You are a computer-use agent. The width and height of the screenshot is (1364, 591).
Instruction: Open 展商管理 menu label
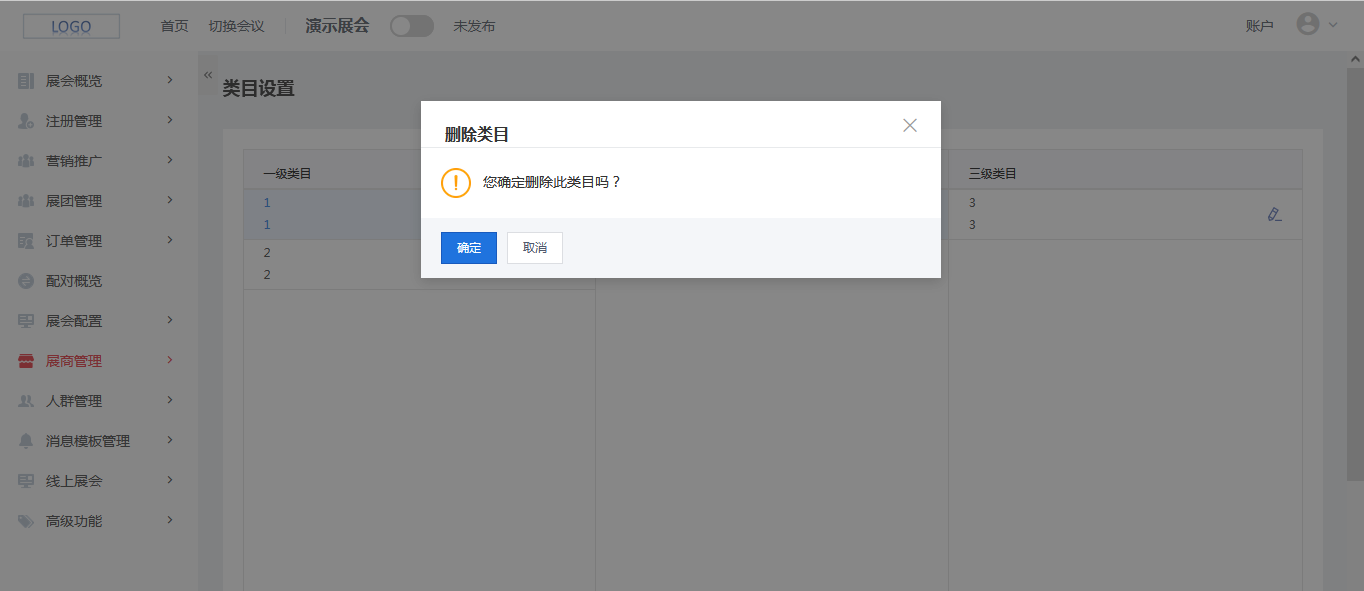(74, 361)
